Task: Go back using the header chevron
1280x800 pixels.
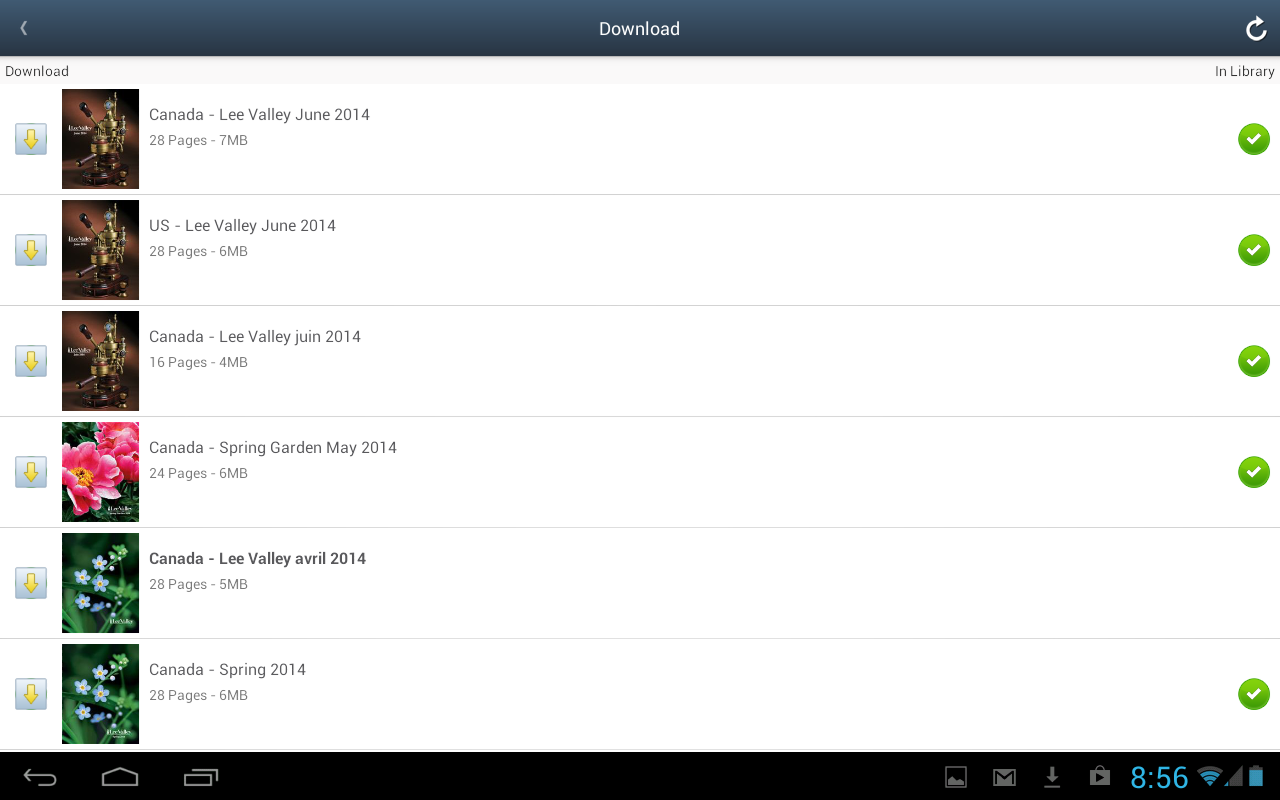Action: point(24,28)
